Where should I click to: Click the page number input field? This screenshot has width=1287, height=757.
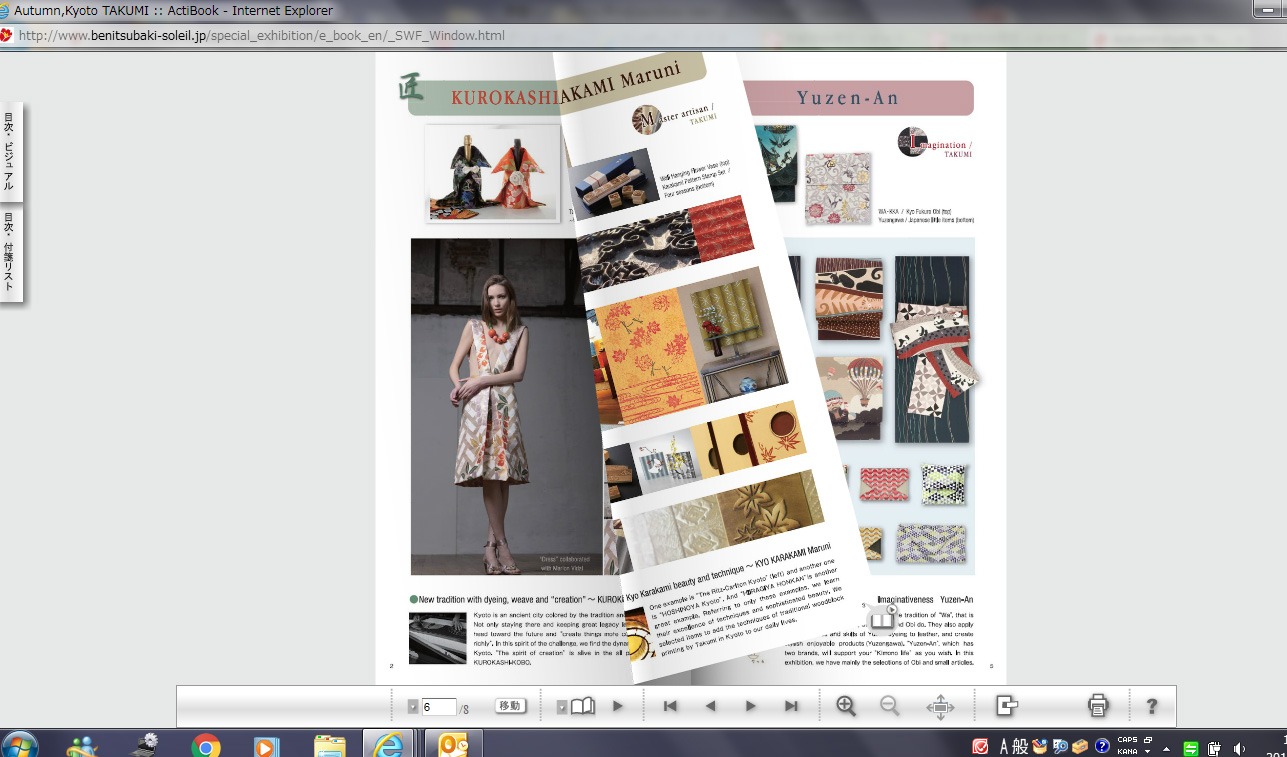[x=439, y=707]
